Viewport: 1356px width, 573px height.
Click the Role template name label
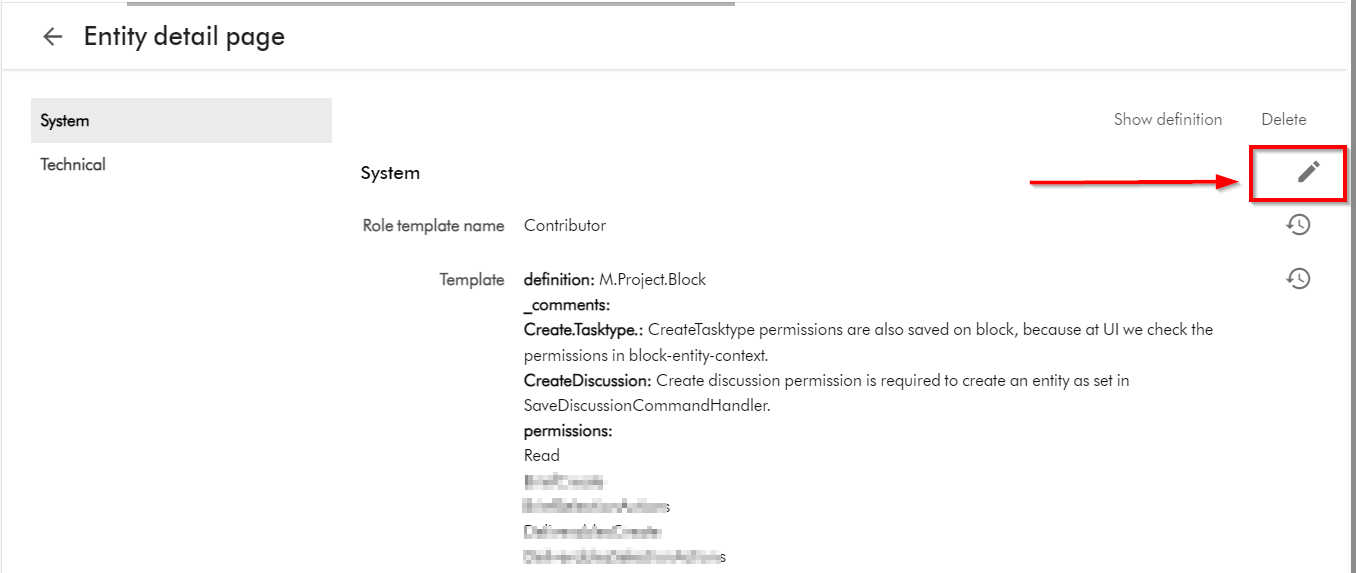pyautogui.click(x=433, y=226)
